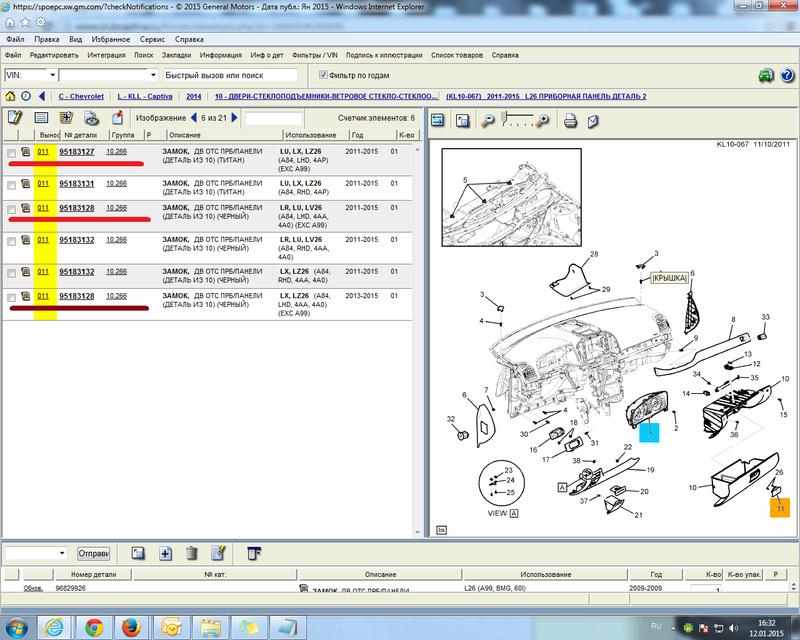Tick the LR, LU, LV26 RHD row checkbox for 95183132

11,241
